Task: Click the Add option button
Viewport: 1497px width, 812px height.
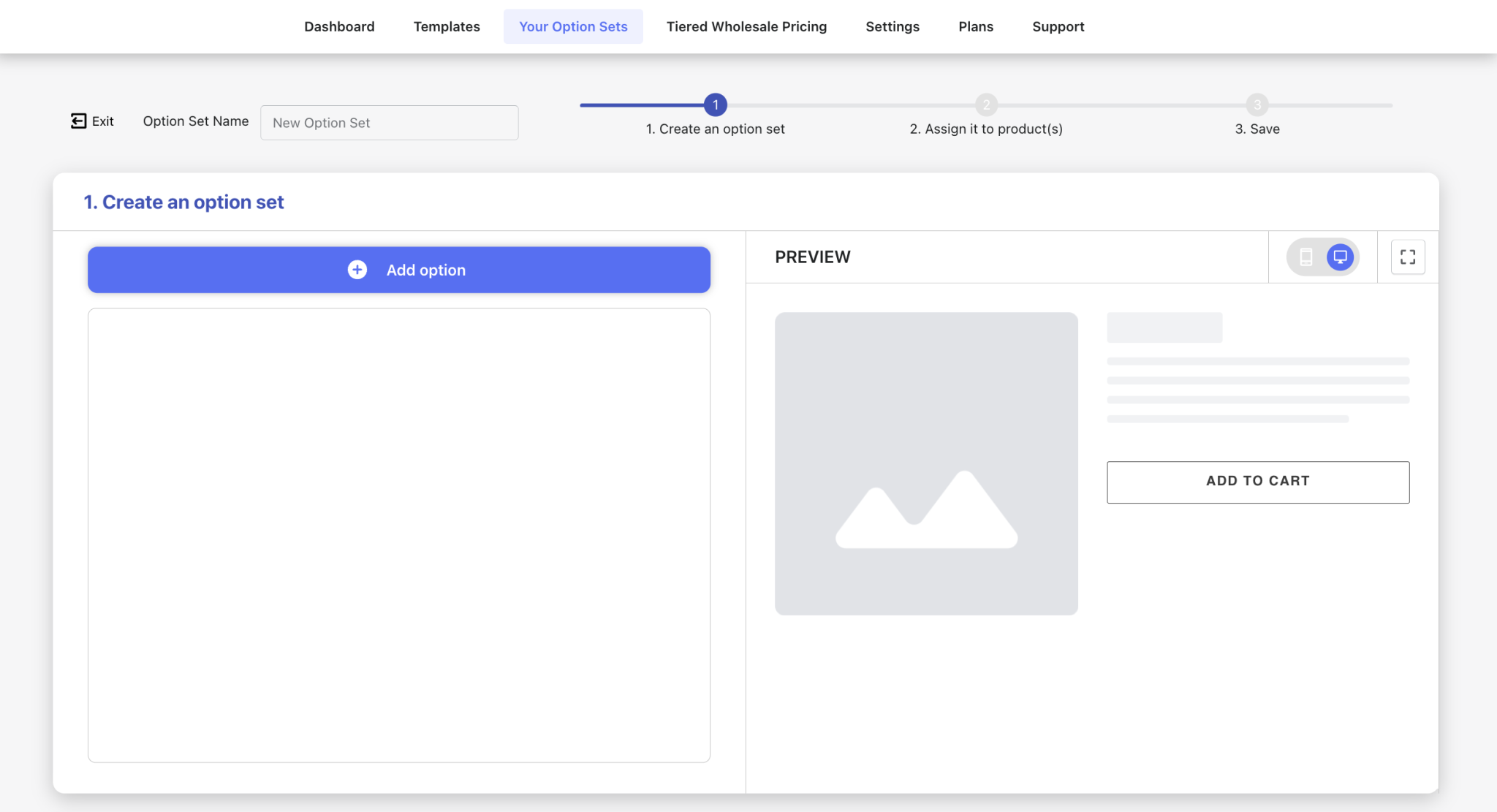Action: [x=398, y=269]
